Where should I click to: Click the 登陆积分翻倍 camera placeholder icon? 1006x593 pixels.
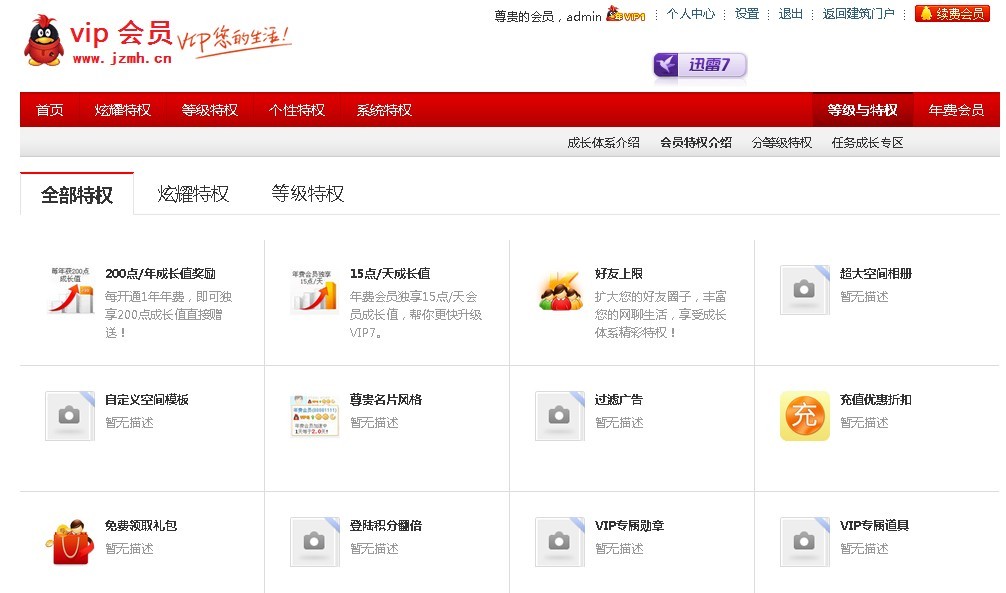[x=314, y=542]
